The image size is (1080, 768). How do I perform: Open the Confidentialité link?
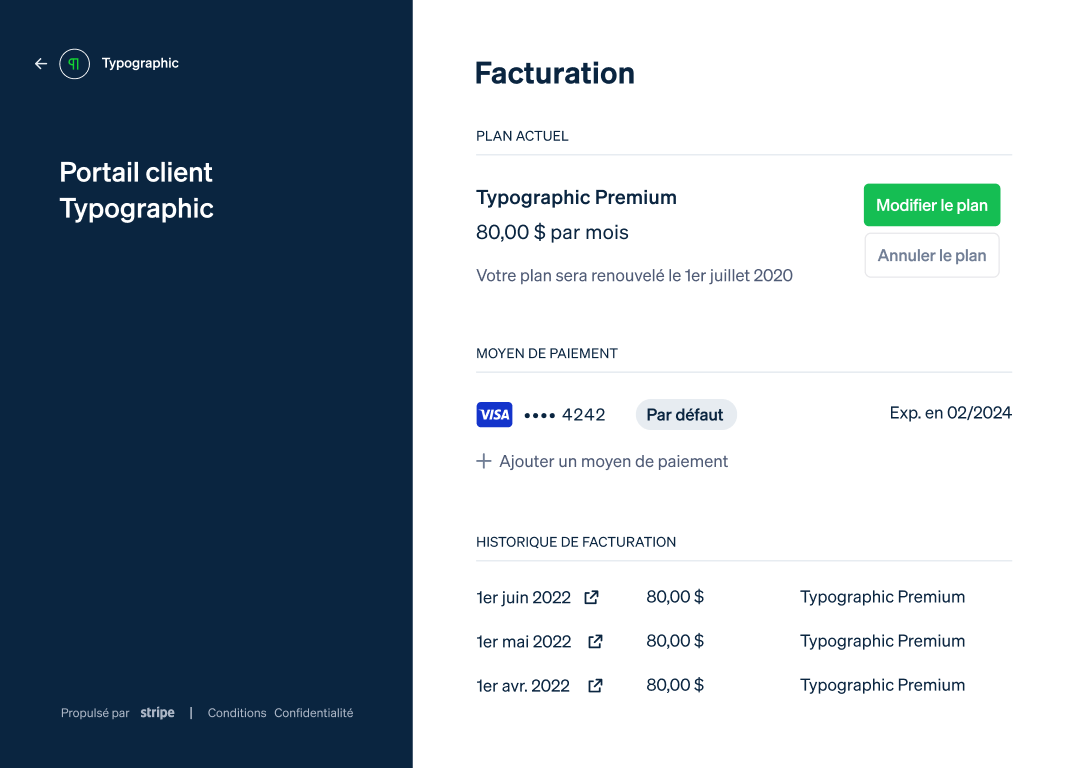pos(313,713)
